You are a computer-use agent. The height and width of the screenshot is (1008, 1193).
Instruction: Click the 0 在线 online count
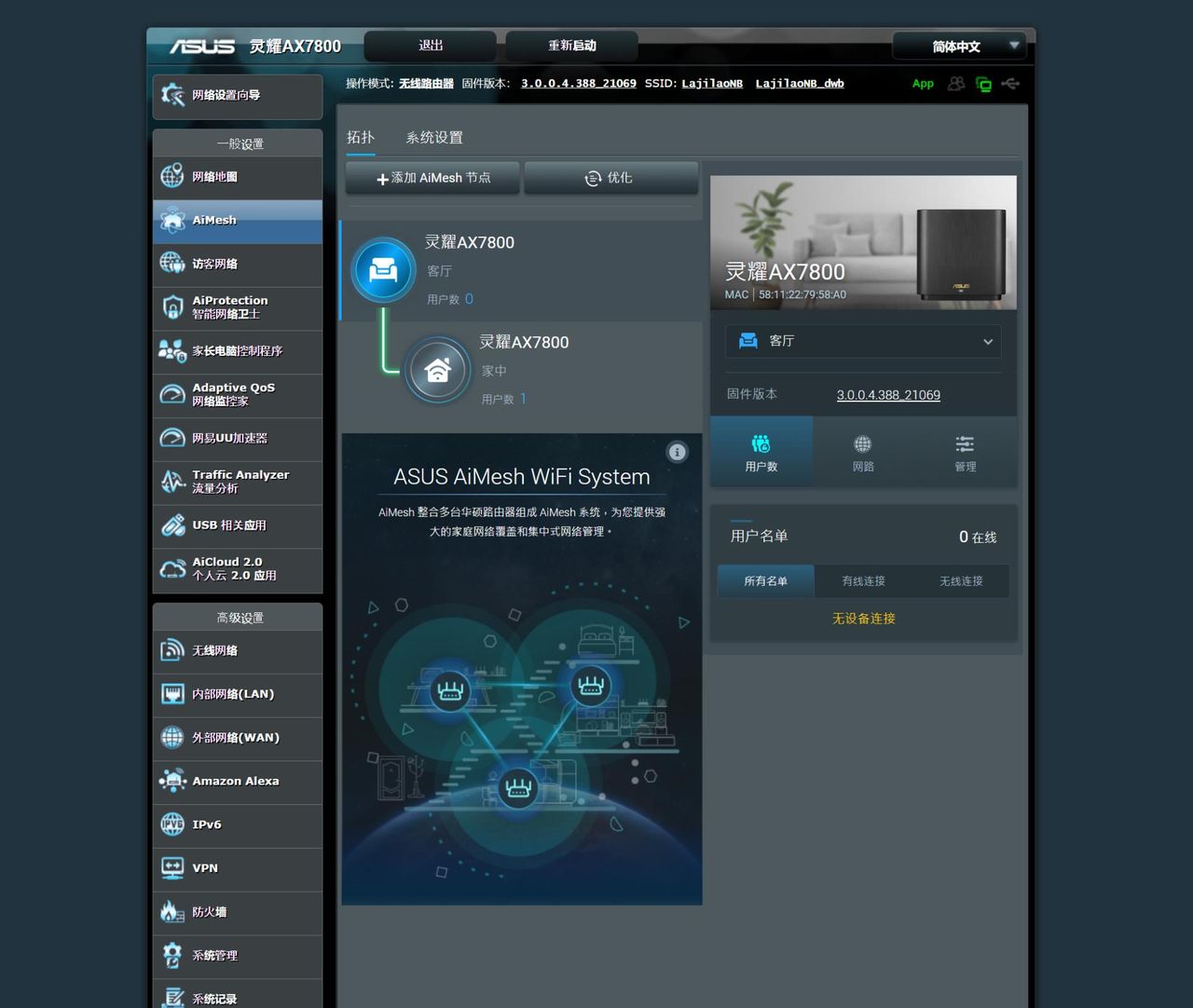(978, 537)
